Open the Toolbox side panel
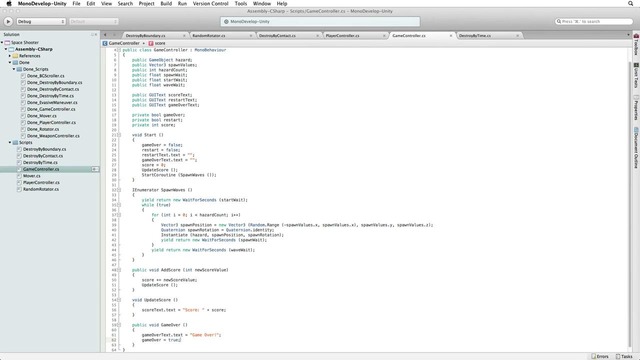The height and width of the screenshot is (360, 640). 636,44
